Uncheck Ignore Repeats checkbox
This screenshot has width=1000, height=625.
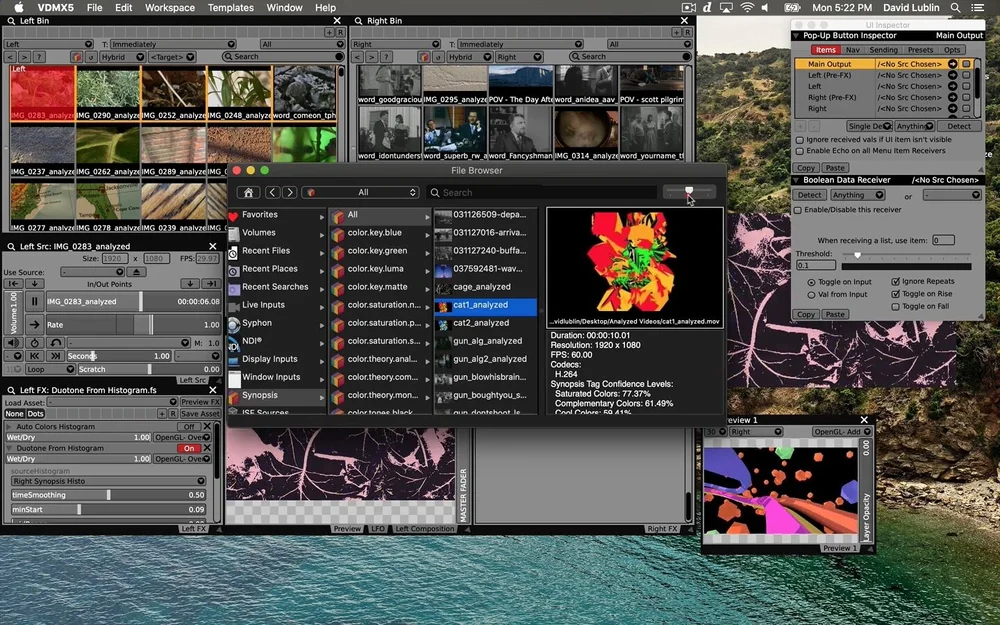(895, 281)
